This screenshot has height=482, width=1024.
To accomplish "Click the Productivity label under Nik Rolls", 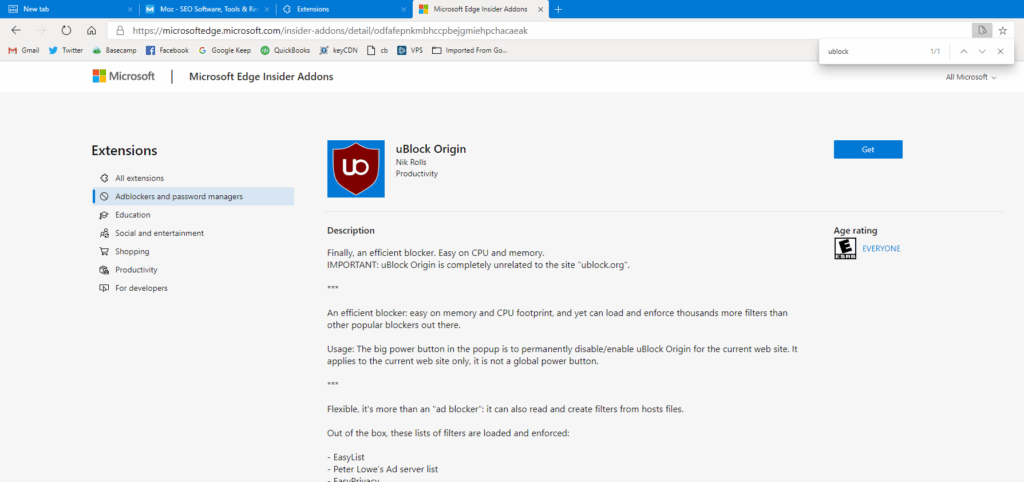I will pos(417,173).
